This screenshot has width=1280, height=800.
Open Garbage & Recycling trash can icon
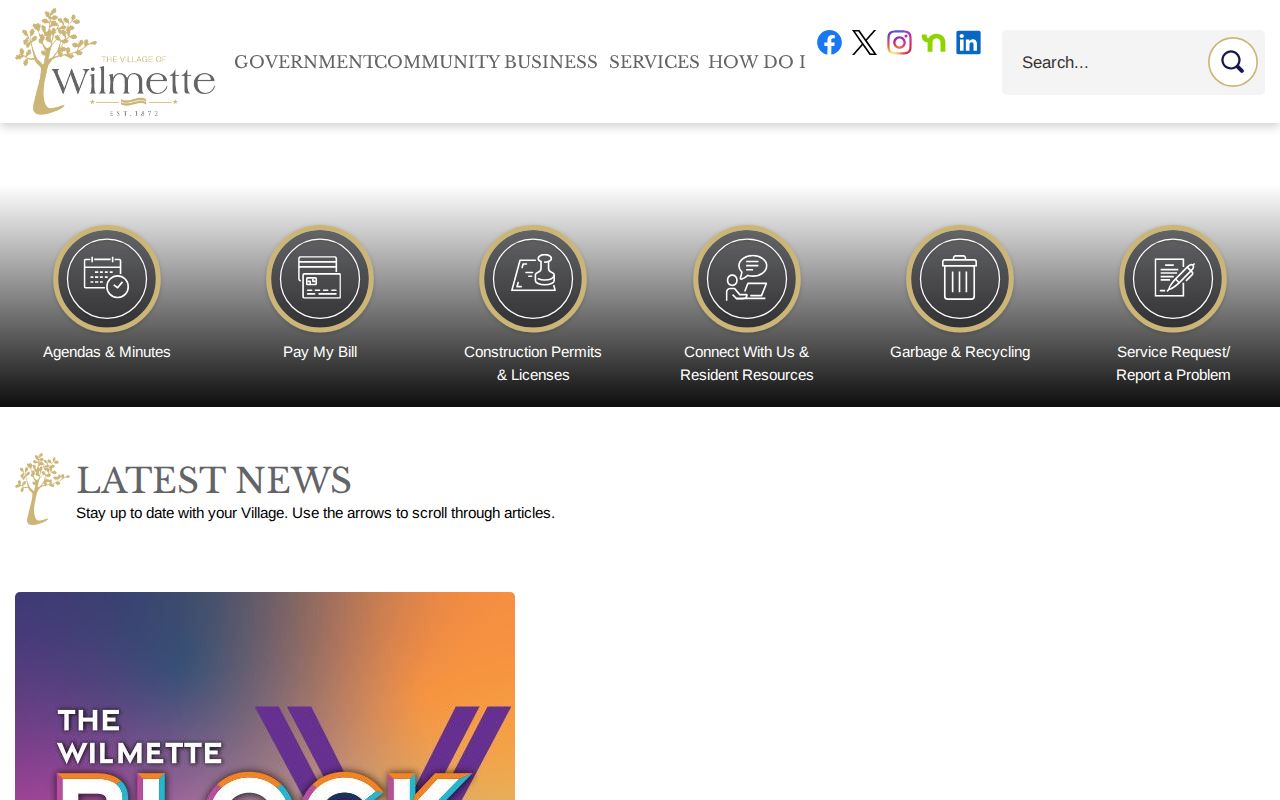[960, 279]
